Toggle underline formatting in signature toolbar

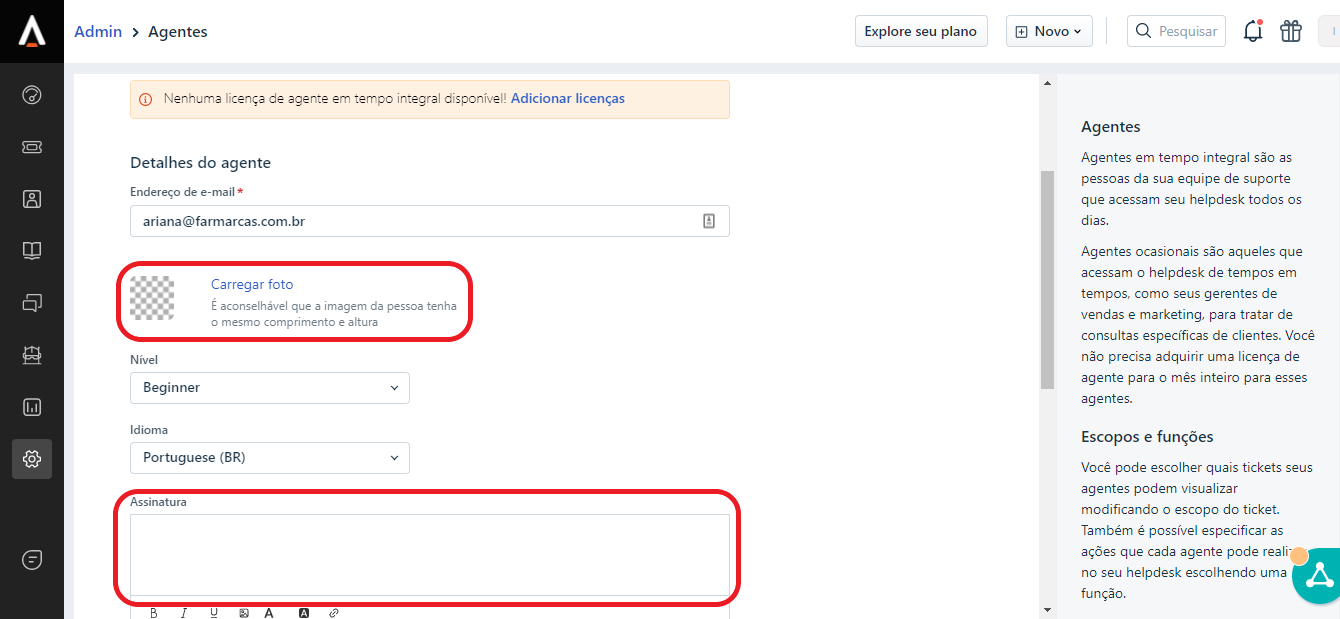coord(214,612)
